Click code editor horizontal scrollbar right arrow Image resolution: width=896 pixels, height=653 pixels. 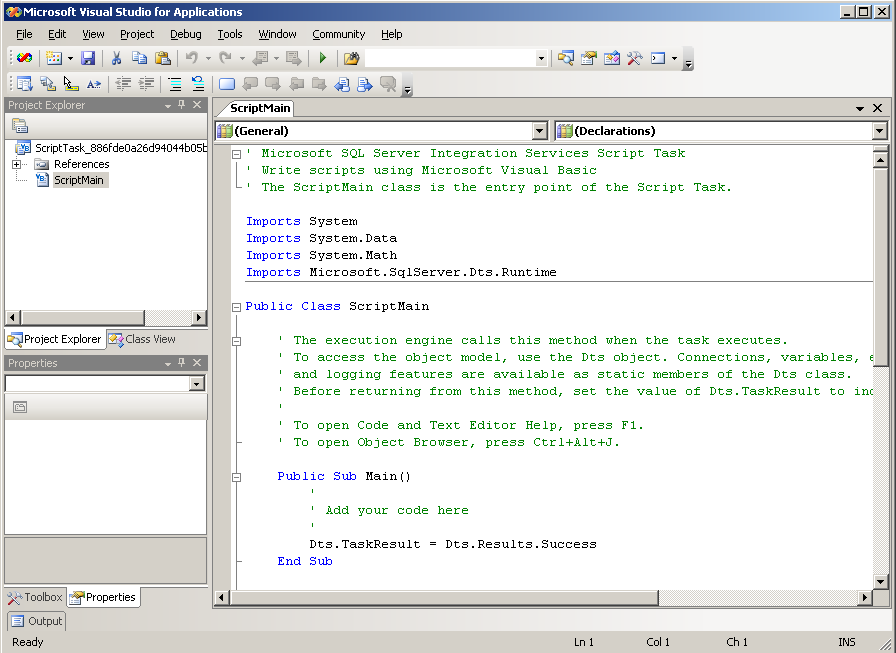coord(865,598)
